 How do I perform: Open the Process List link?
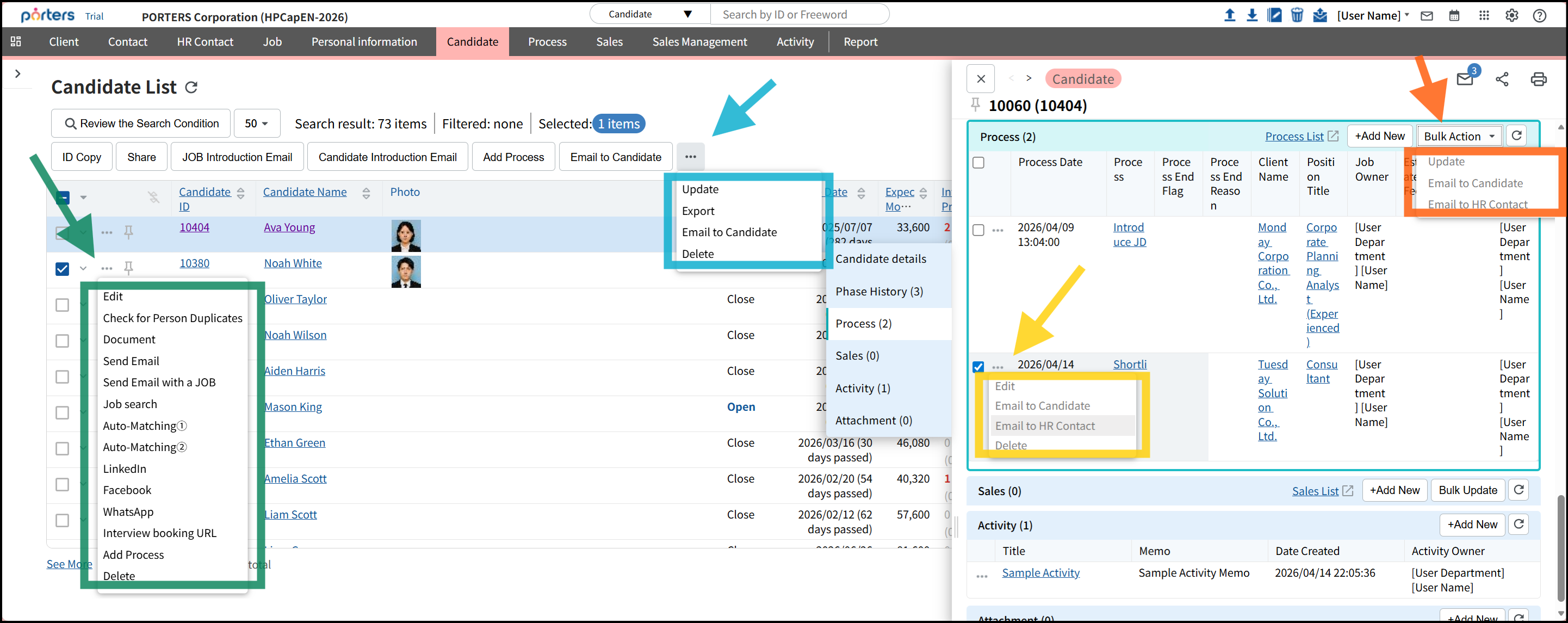[x=1293, y=137]
